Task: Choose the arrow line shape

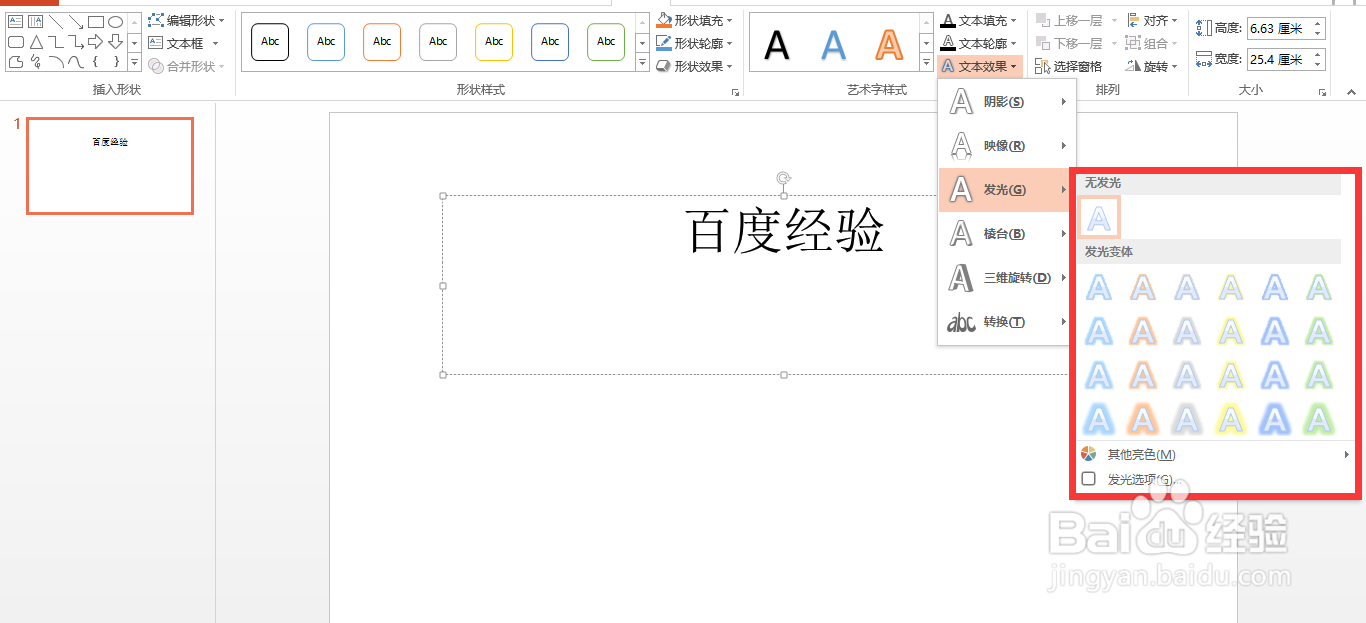Action: tap(76, 22)
